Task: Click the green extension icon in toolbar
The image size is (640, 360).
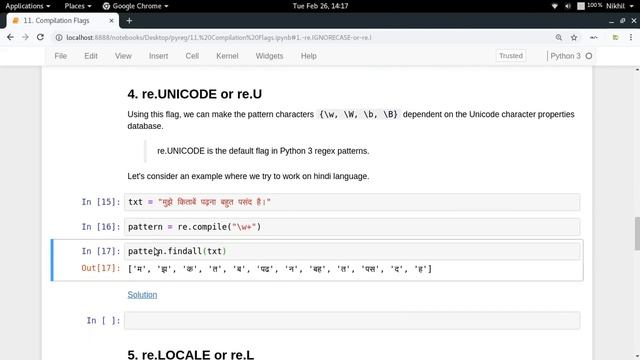Action: (615, 38)
